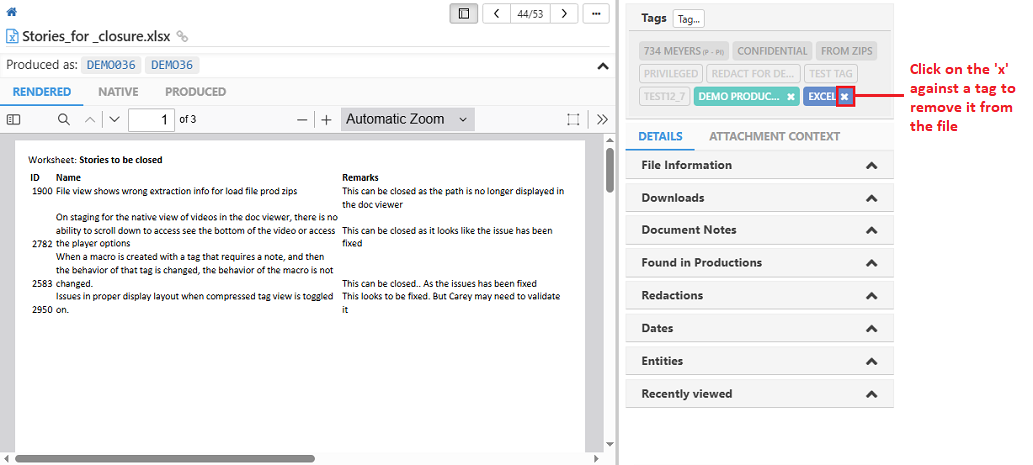
Task: Click the vertical scrollbar thumb
Action: (610, 171)
